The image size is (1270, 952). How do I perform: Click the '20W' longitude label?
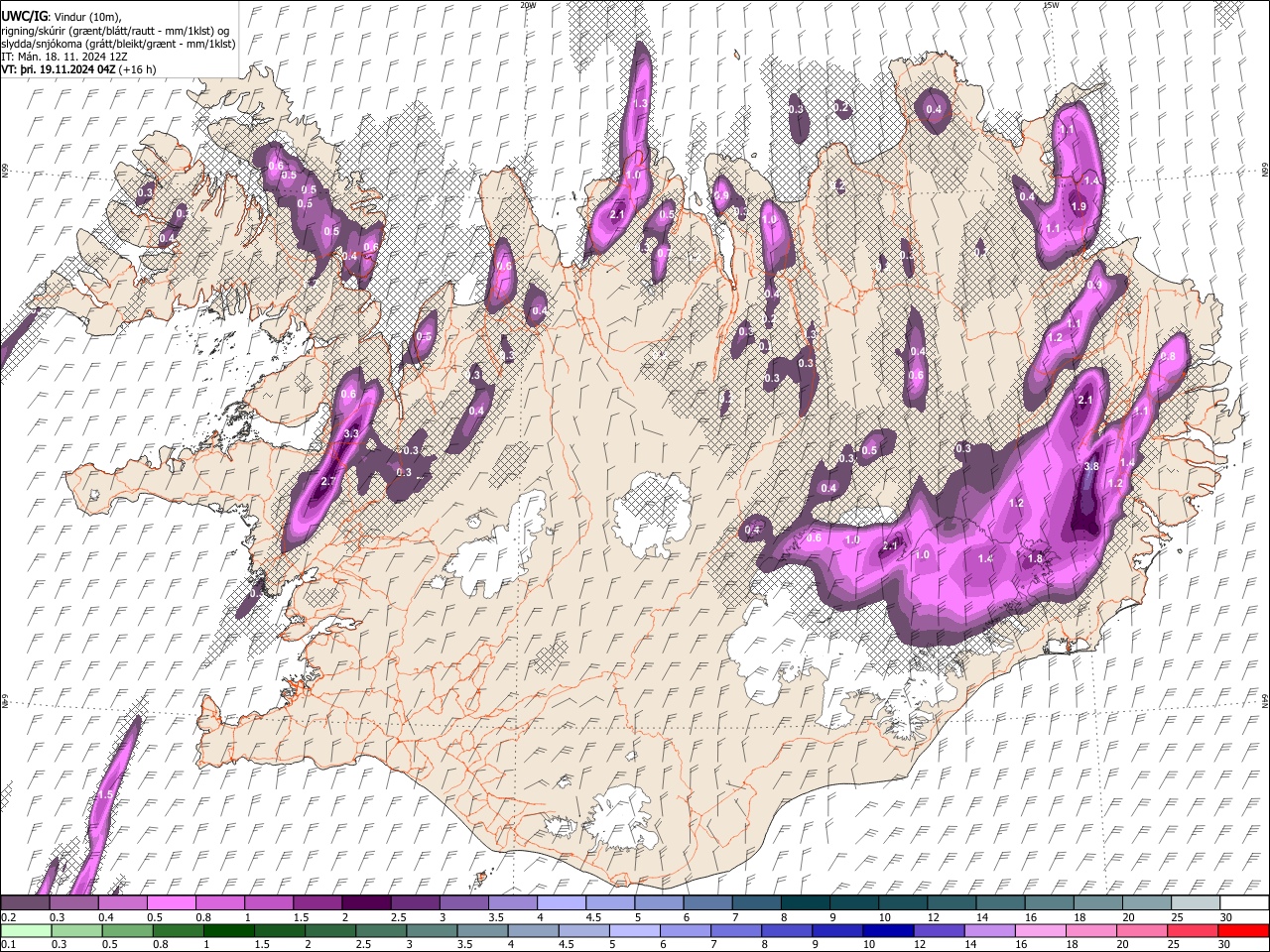528,5
